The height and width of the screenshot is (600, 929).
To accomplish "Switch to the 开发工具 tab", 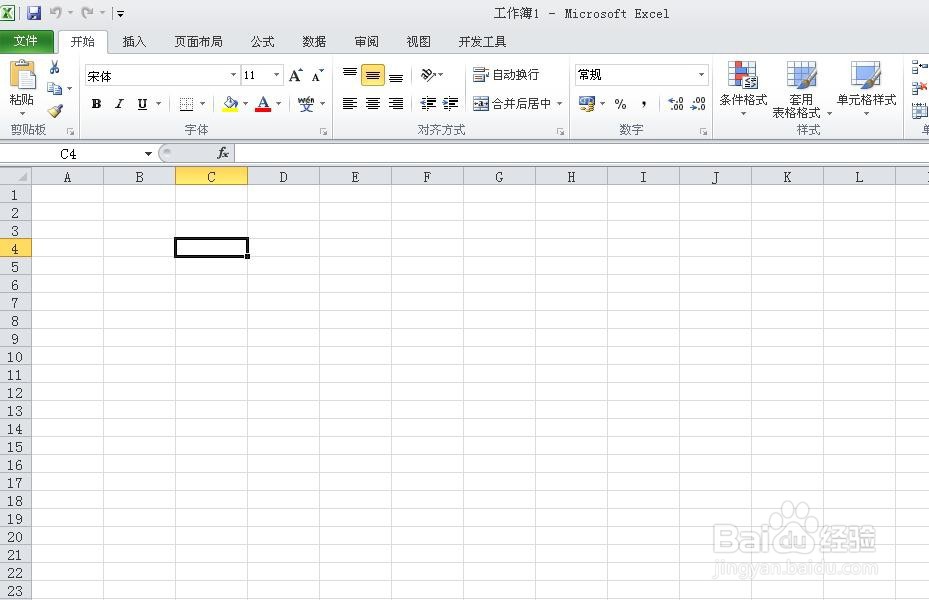I will [482, 41].
